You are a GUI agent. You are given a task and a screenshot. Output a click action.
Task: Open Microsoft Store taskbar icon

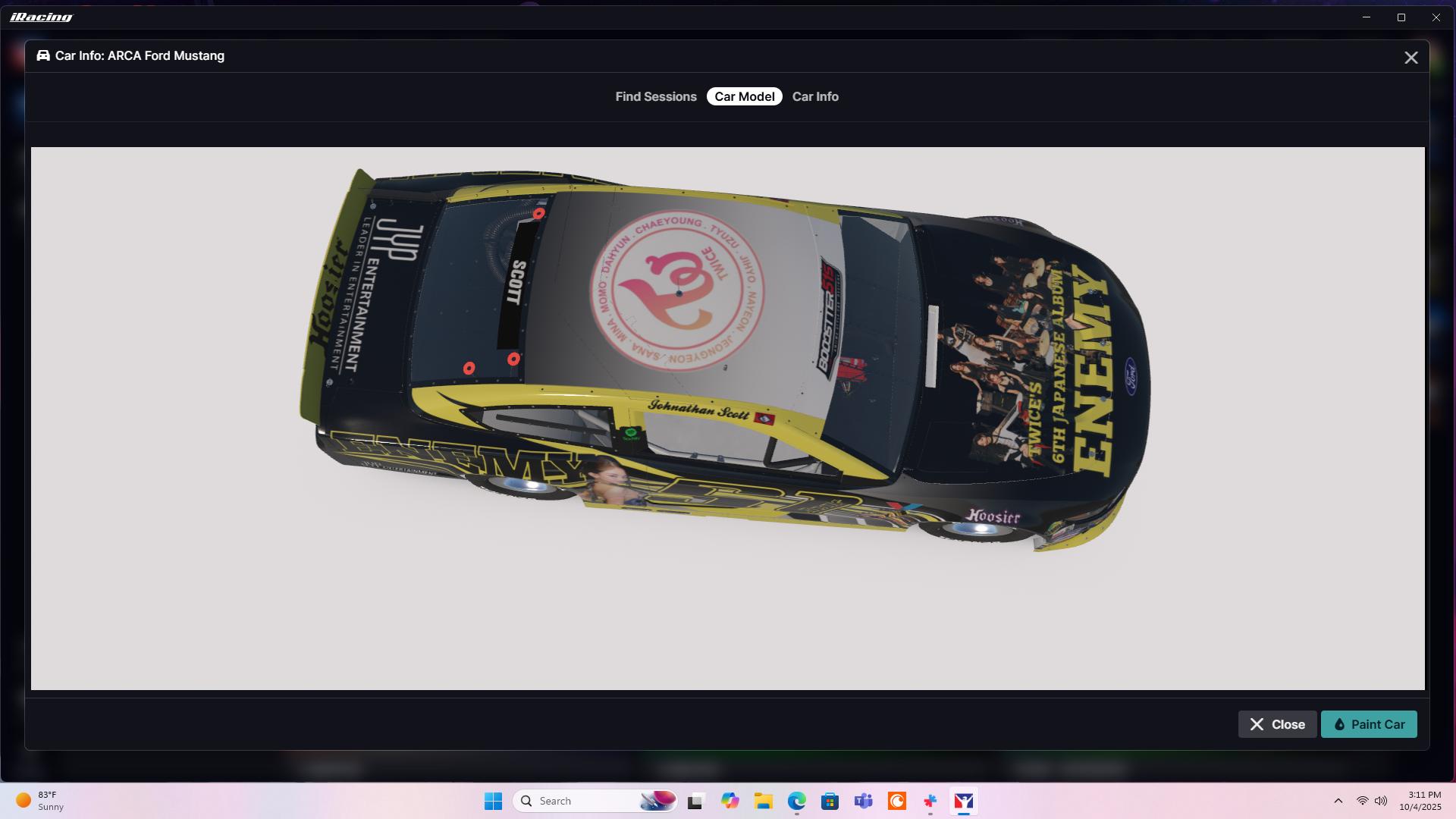point(830,801)
